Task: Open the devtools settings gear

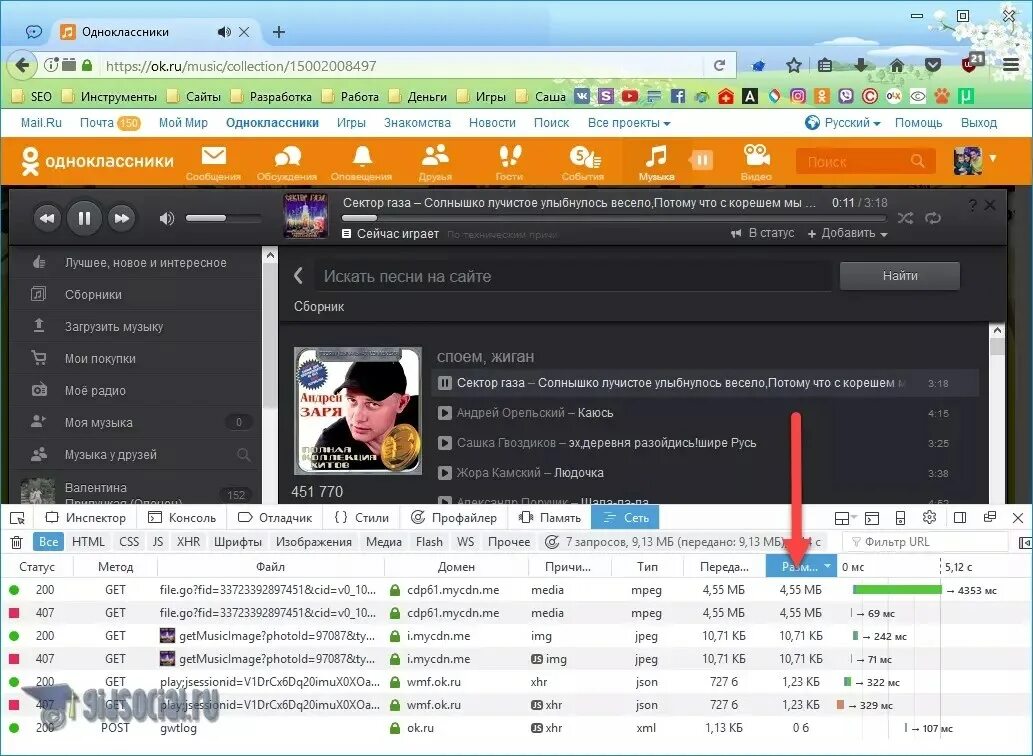Action: click(930, 518)
